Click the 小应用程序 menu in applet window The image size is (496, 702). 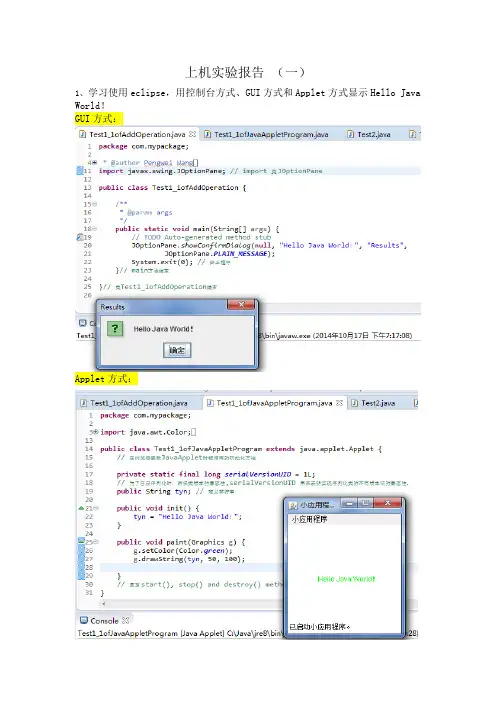click(x=309, y=519)
